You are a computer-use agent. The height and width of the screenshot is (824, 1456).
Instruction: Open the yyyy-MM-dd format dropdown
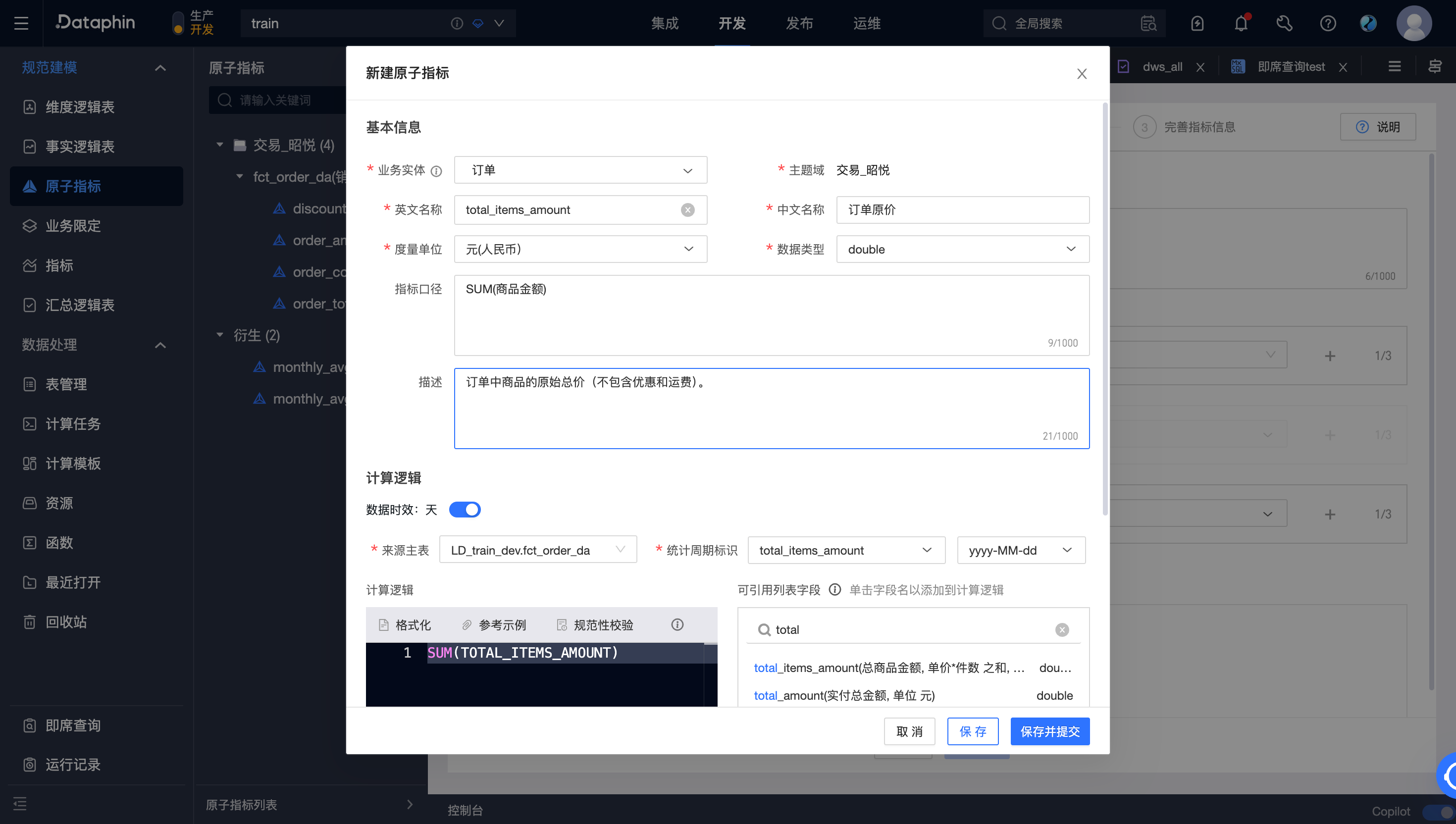1020,550
